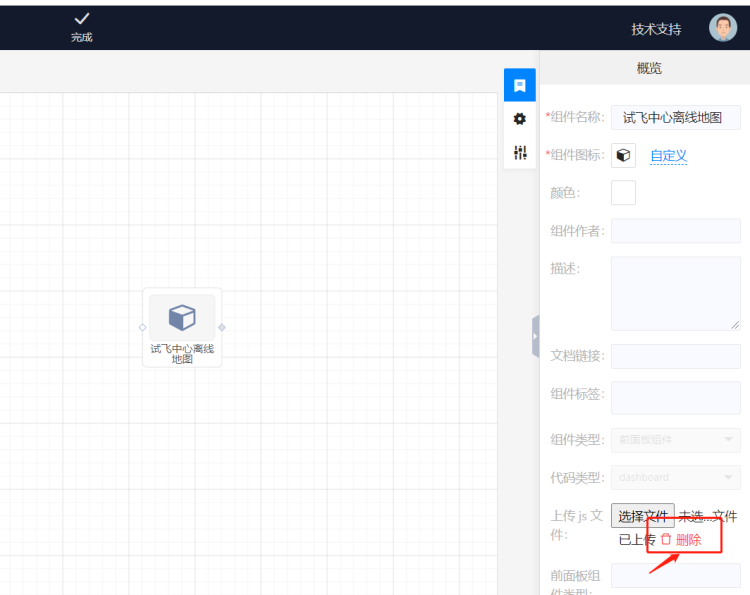
Task: Select the 试飞中心离线地图 node on canvas
Action: point(182,318)
